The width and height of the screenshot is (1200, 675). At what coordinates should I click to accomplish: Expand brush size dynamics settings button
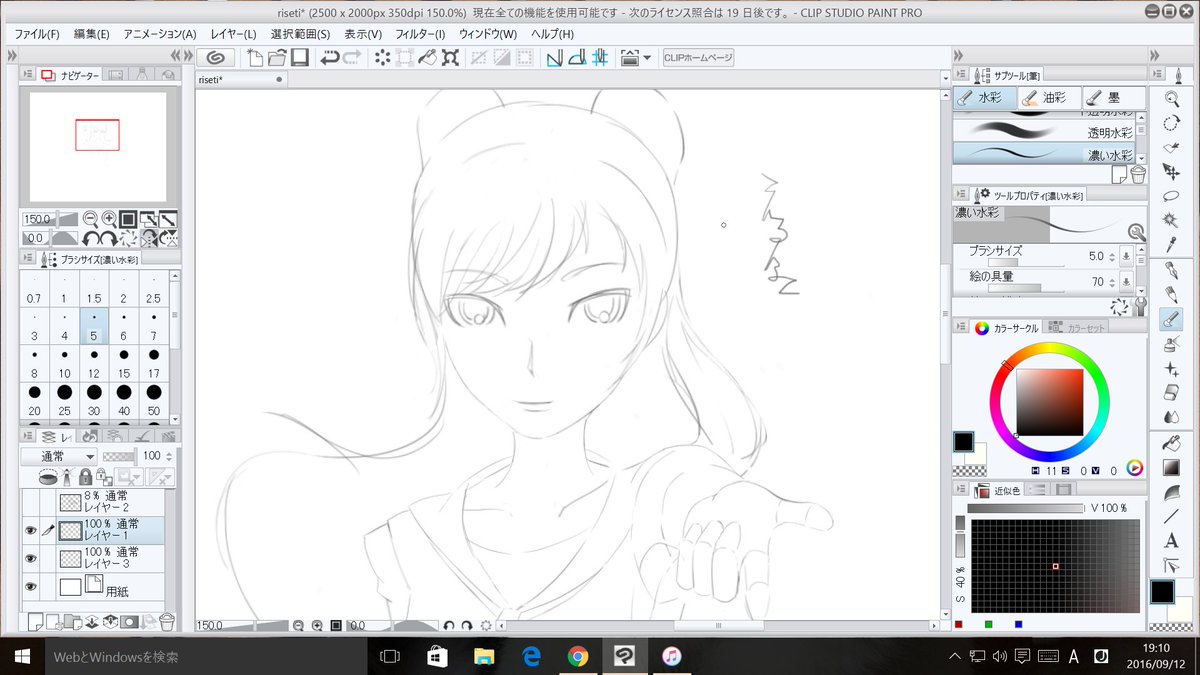coord(1126,256)
